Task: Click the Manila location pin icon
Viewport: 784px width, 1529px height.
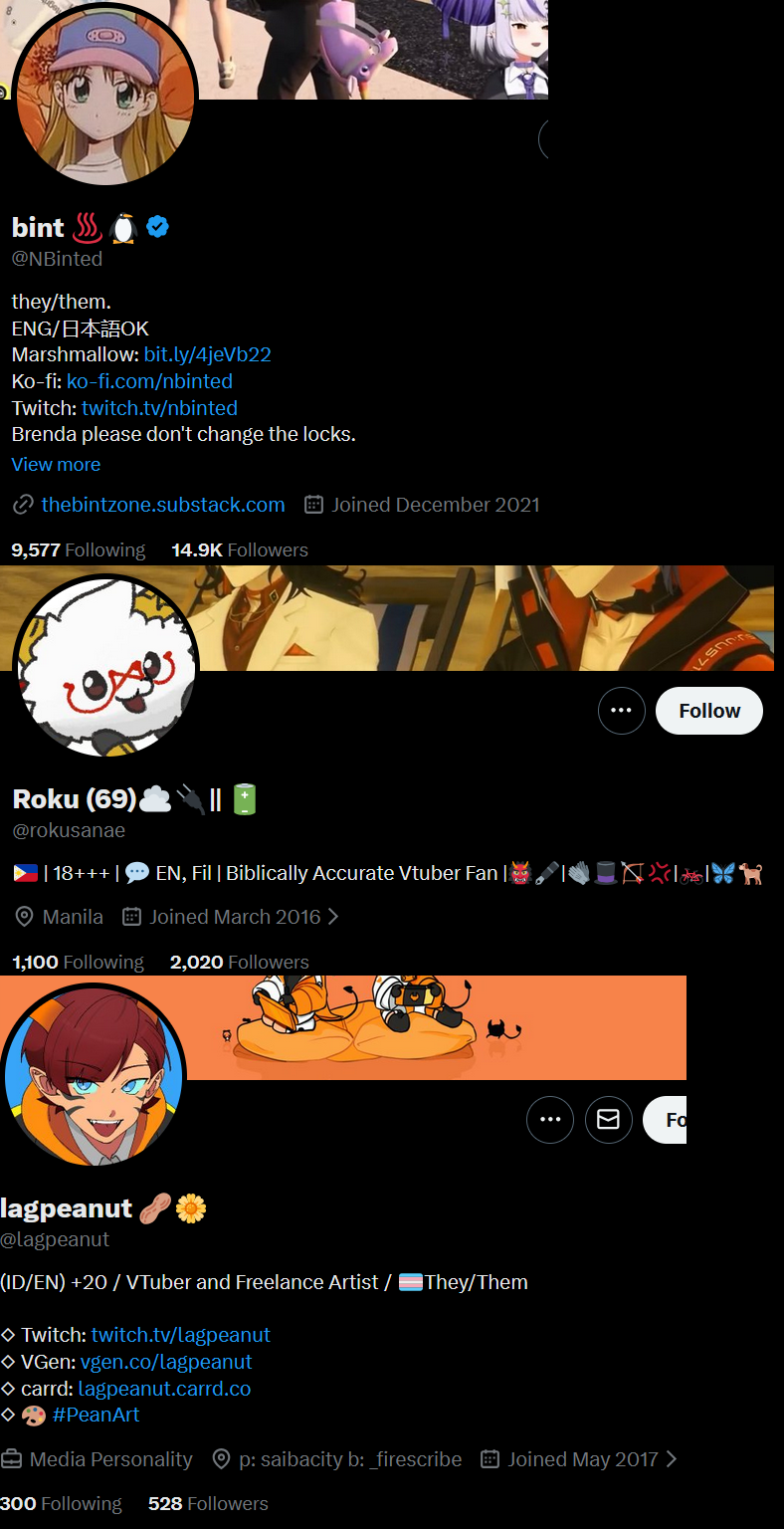Action: pos(24,917)
